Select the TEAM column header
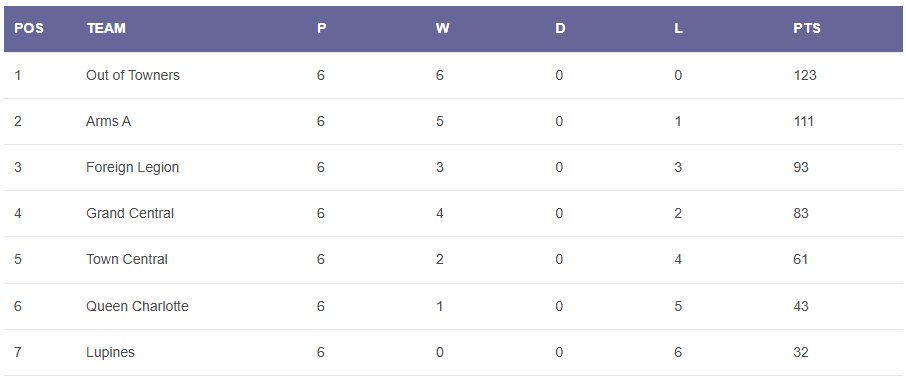 [x=106, y=28]
